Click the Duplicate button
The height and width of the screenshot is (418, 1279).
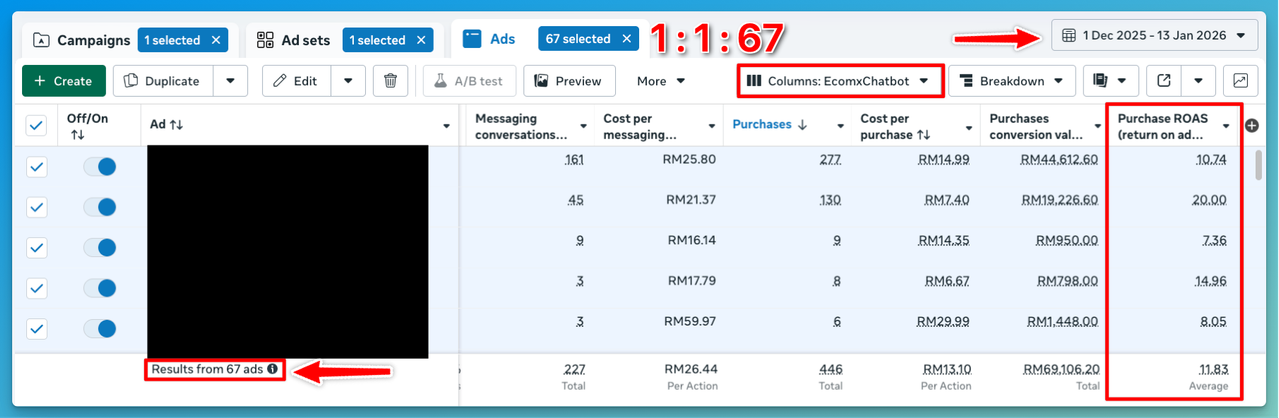(x=162, y=81)
